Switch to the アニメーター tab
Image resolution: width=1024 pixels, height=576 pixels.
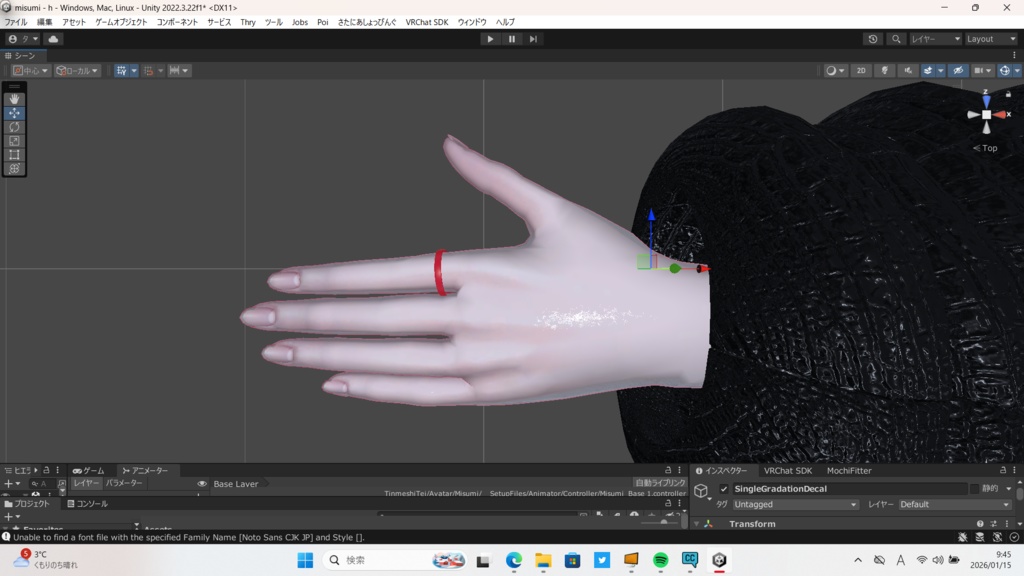[x=145, y=470]
